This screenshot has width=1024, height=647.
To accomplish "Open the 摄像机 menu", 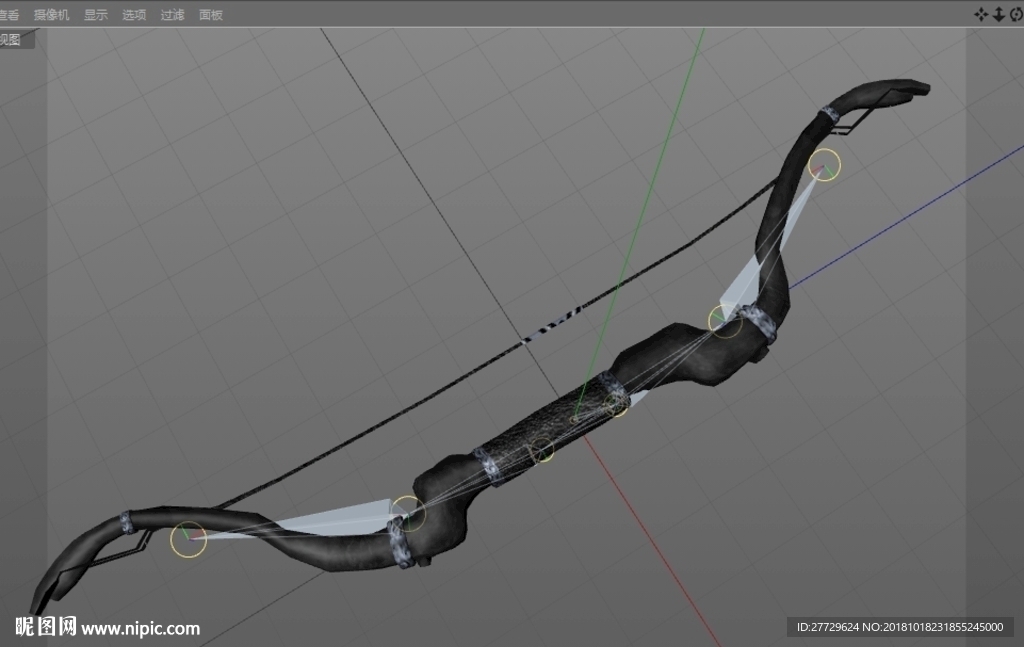I will [x=51, y=14].
